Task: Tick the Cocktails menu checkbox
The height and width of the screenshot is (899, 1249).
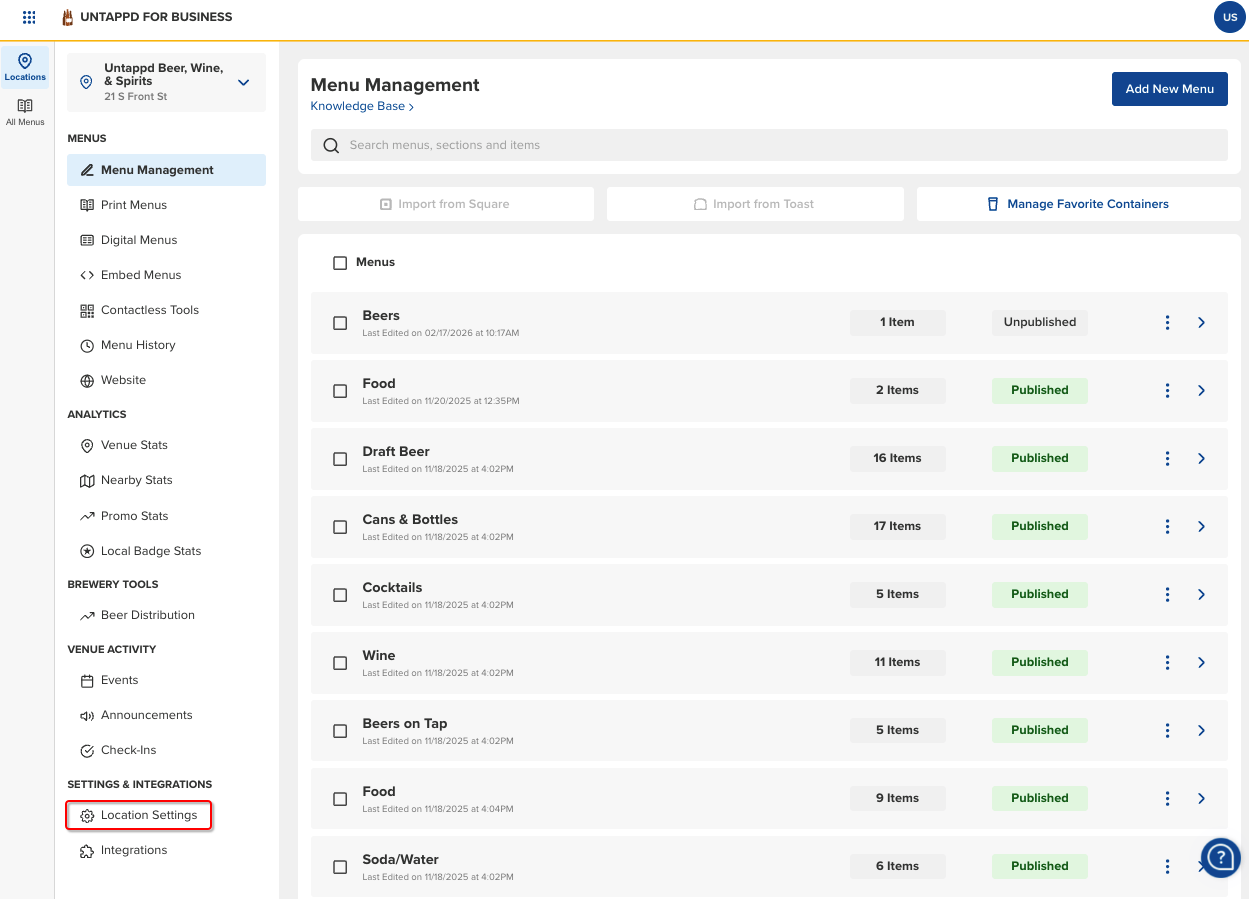Action: point(340,594)
